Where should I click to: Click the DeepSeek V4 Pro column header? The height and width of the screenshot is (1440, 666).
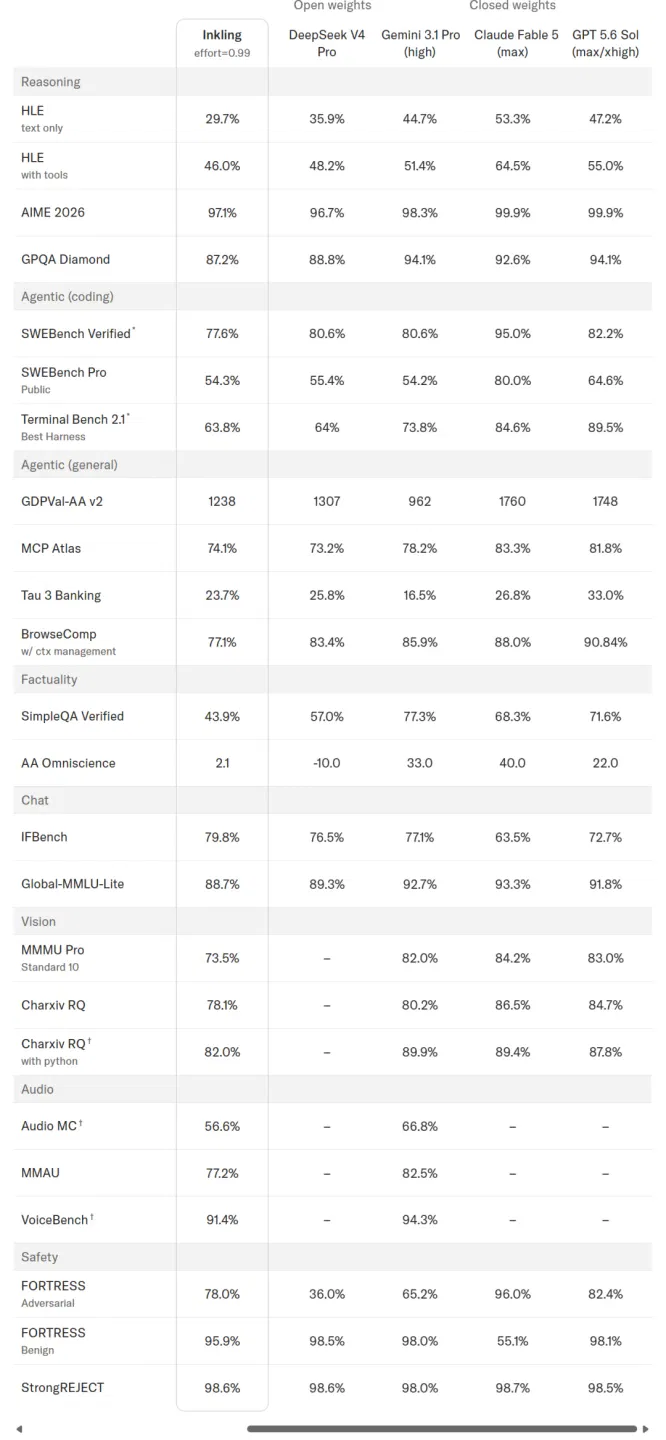coord(327,43)
